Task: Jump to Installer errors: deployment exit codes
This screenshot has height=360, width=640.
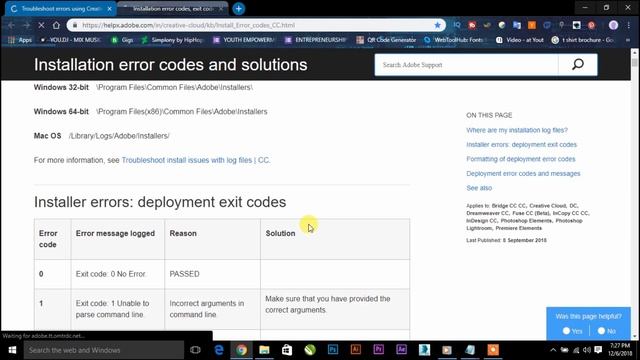Action: point(521,144)
